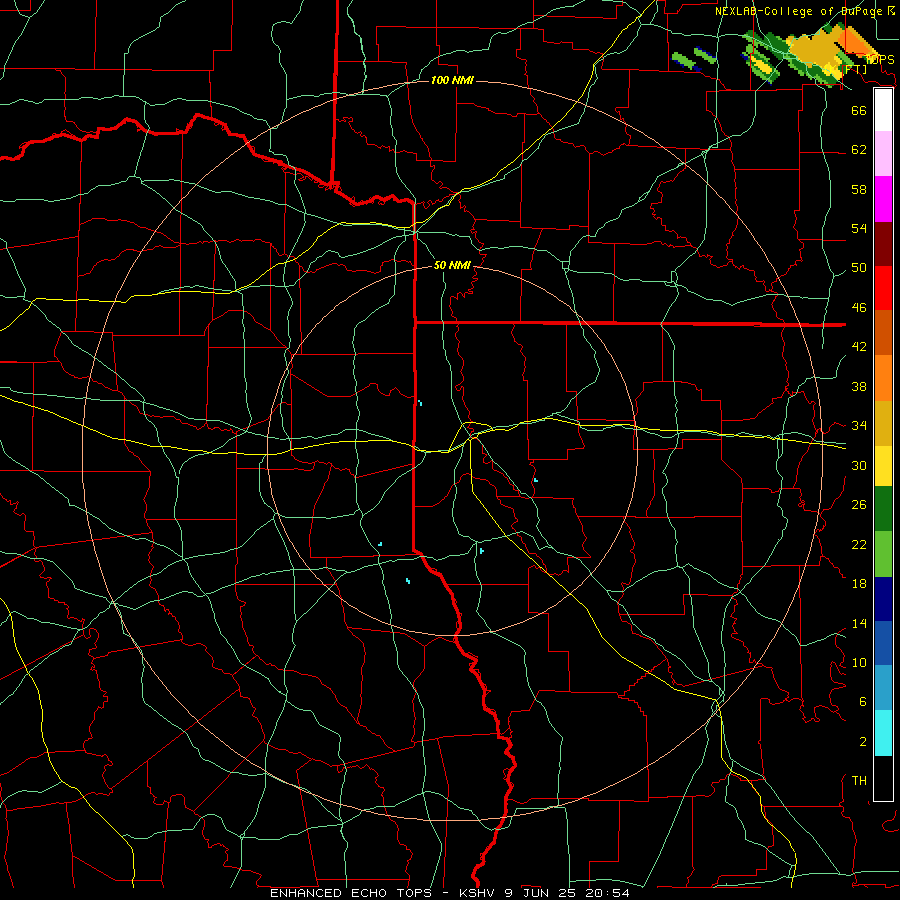Click the "26" legend value
This screenshot has height=900, width=900.
click(859, 505)
